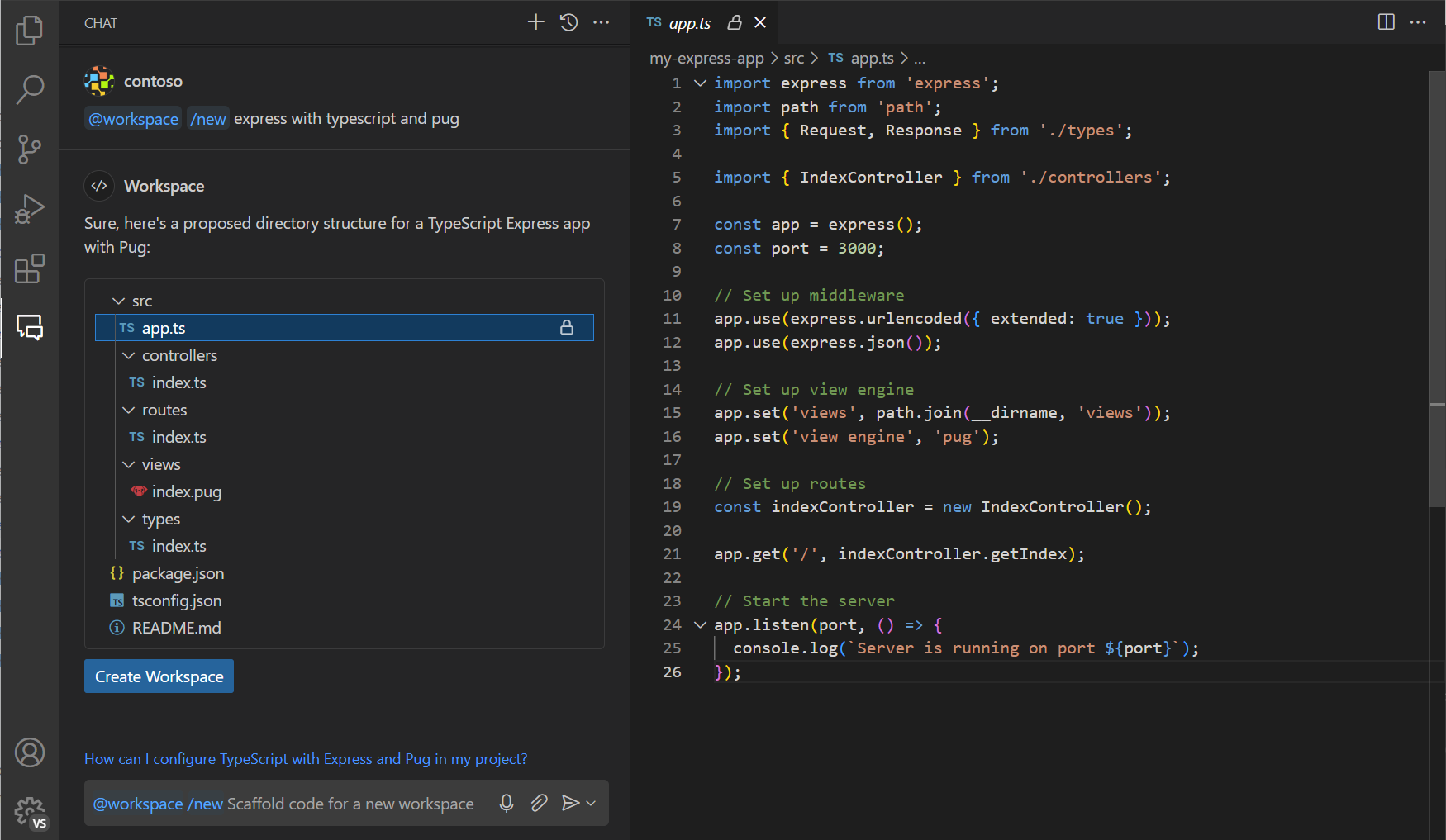
Task: Select the Chat view icon
Action: 30,328
